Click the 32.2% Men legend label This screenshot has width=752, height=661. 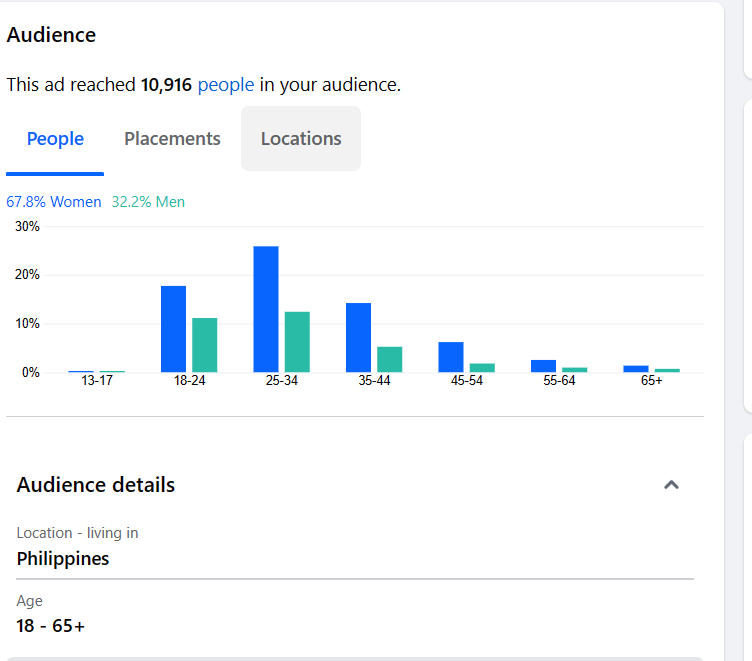coord(148,202)
